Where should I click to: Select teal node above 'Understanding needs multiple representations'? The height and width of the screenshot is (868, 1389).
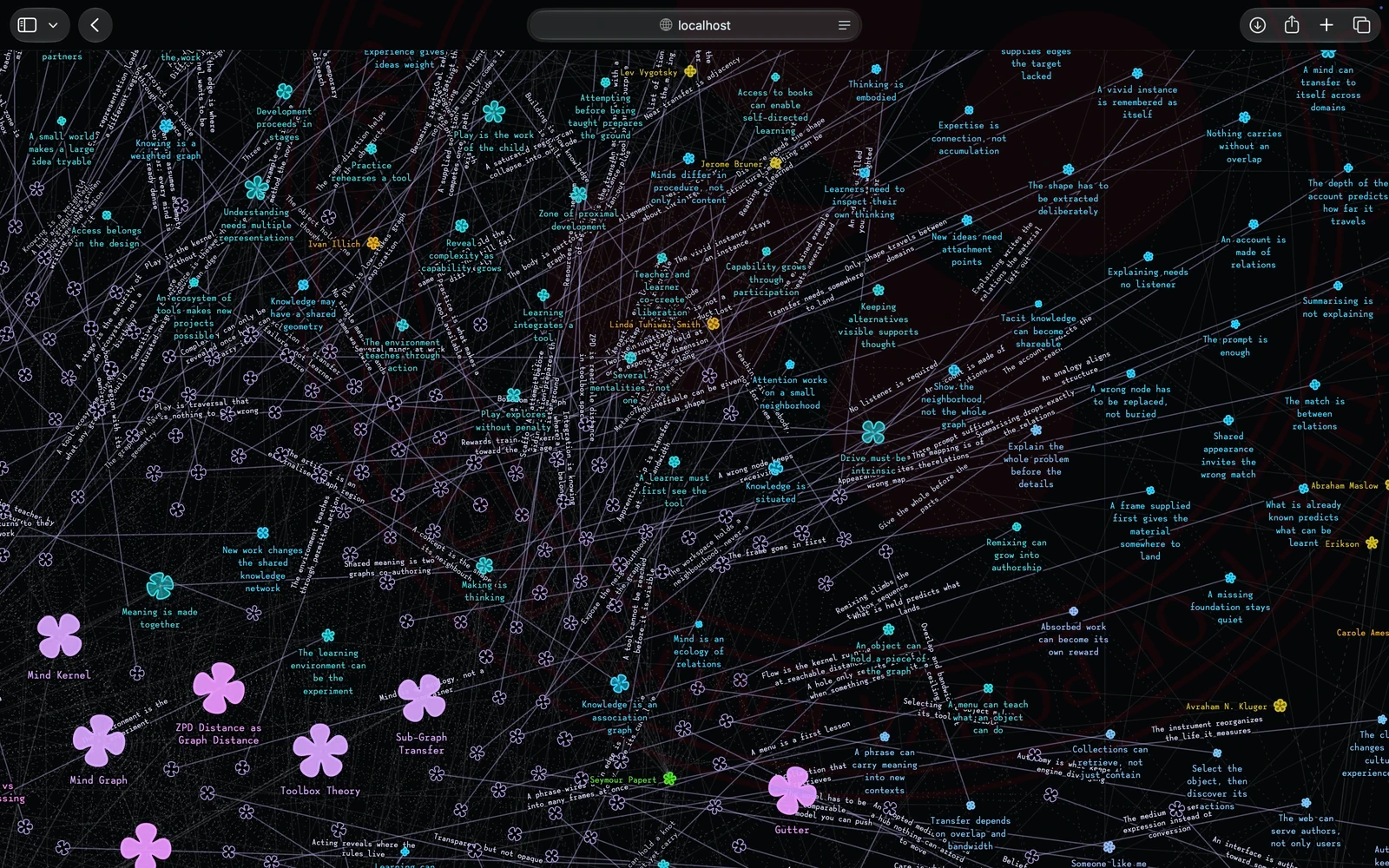[256, 188]
